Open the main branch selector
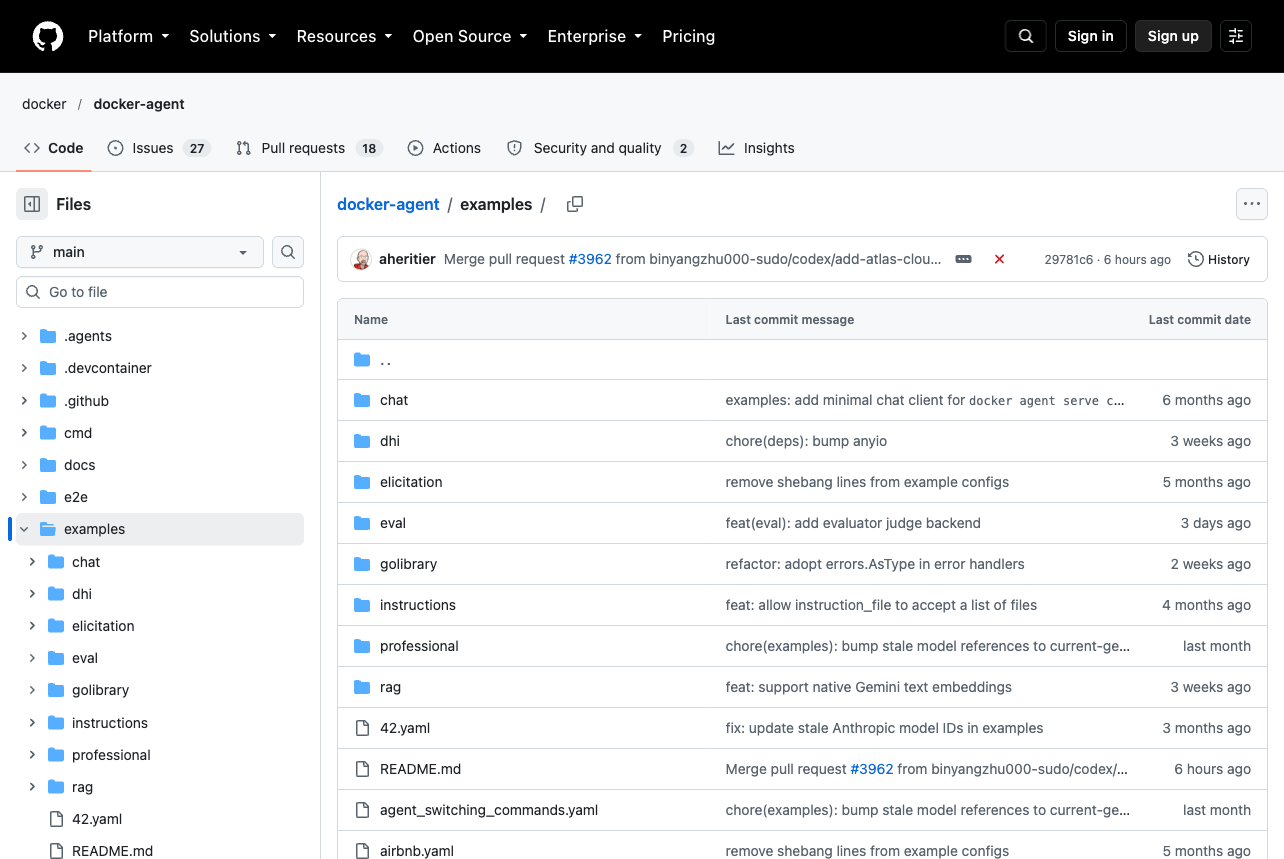 (140, 252)
